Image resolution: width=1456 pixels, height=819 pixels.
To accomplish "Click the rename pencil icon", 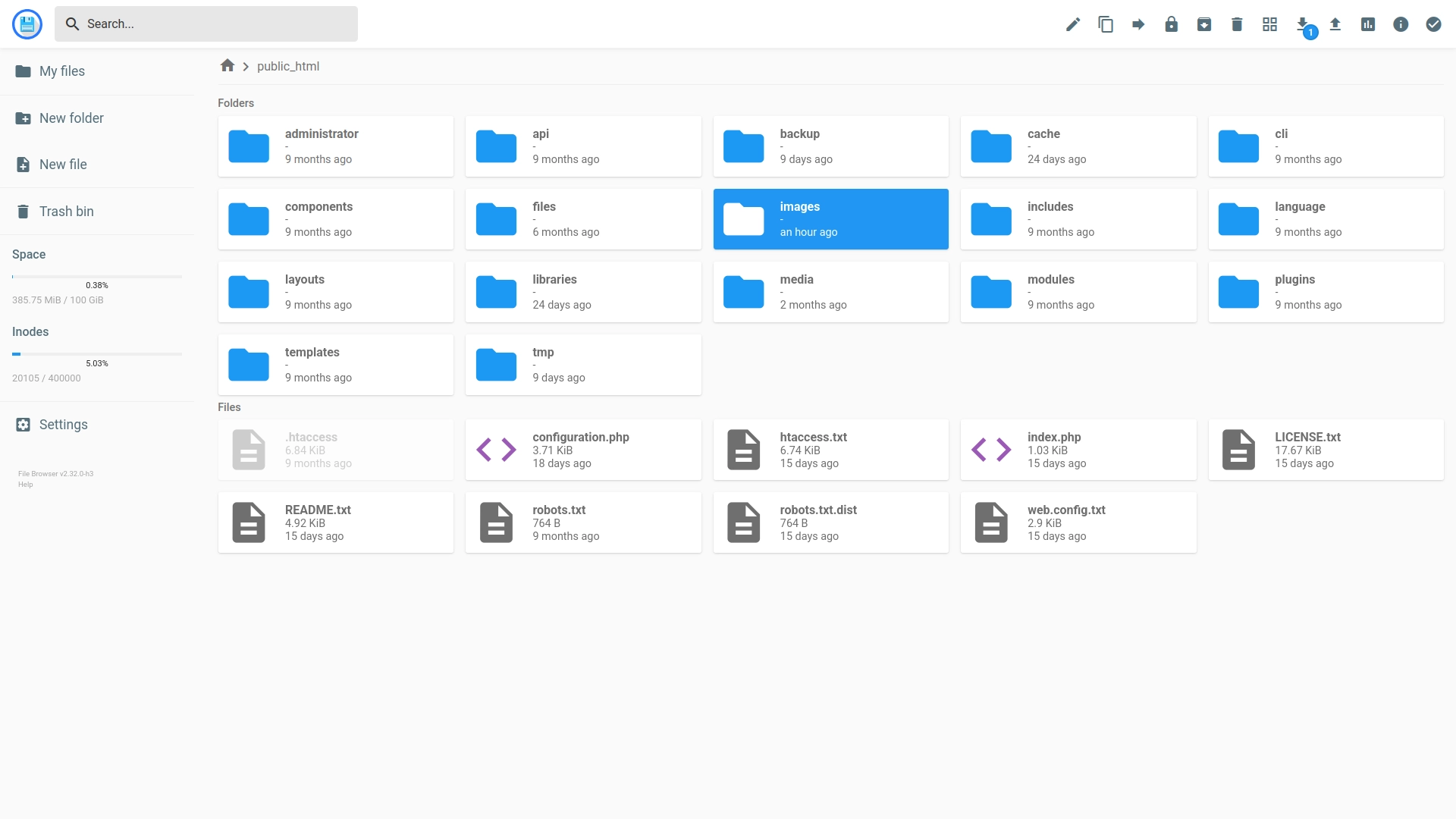I will pyautogui.click(x=1072, y=24).
